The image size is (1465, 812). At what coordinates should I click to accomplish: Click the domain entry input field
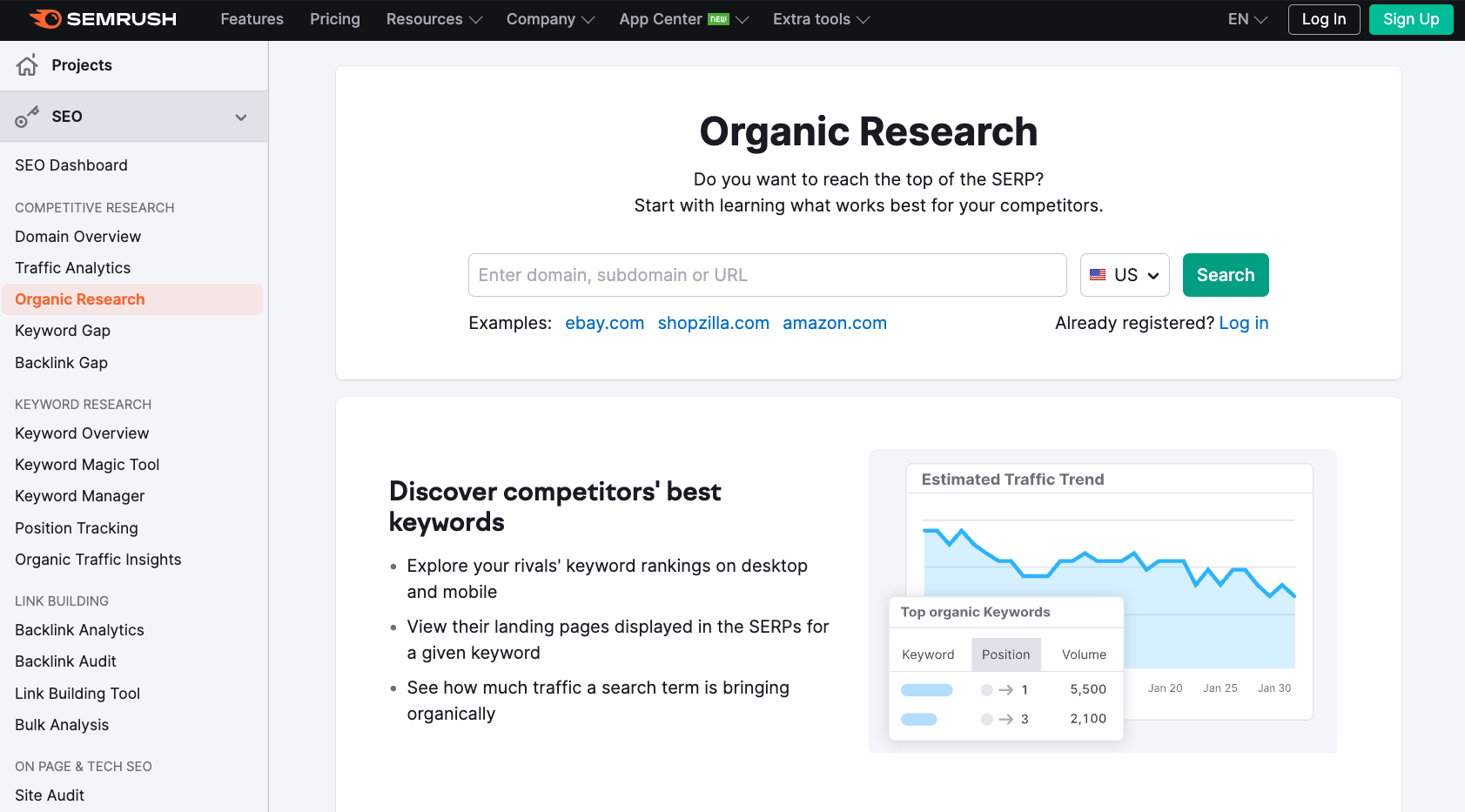(x=767, y=274)
